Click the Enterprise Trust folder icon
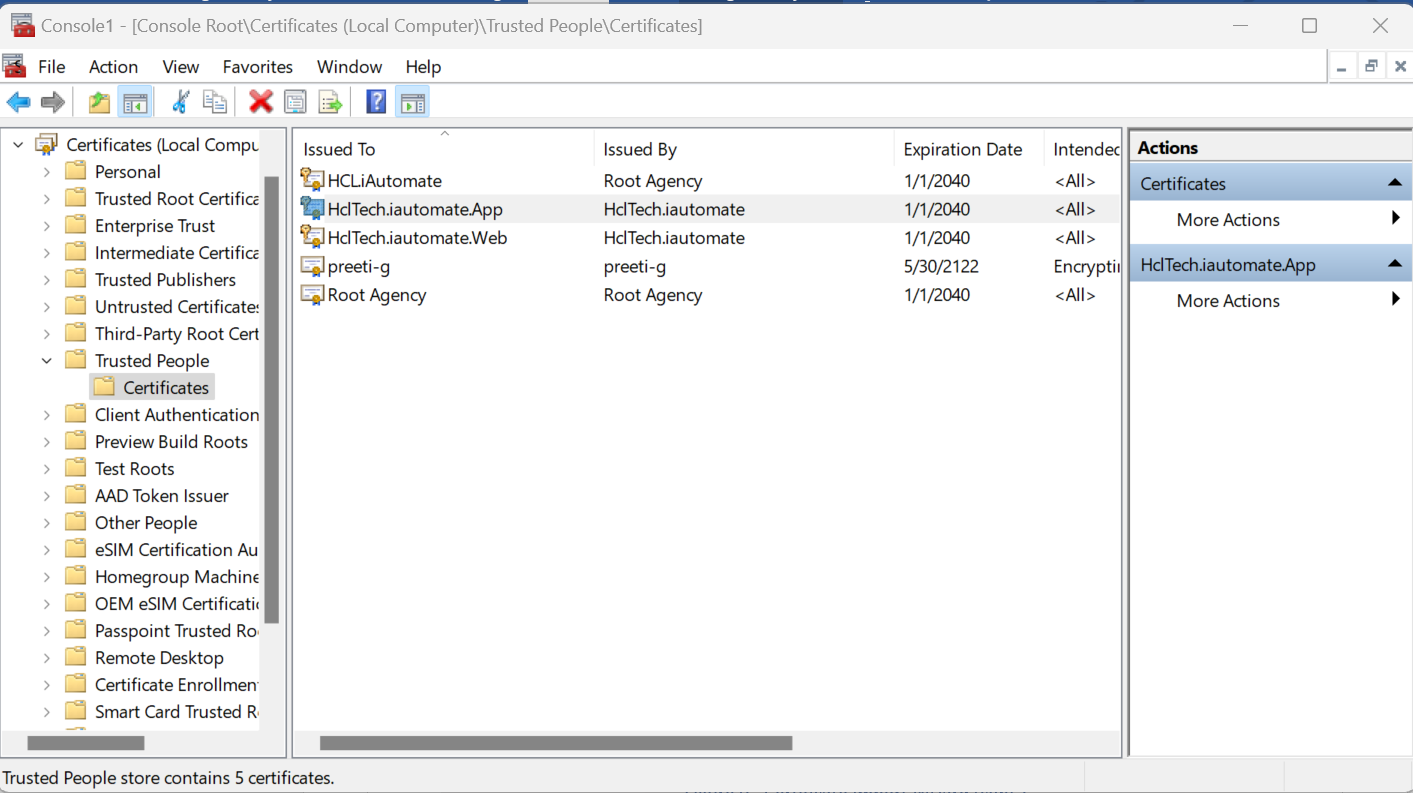Image resolution: width=1413 pixels, height=793 pixels. 75,226
